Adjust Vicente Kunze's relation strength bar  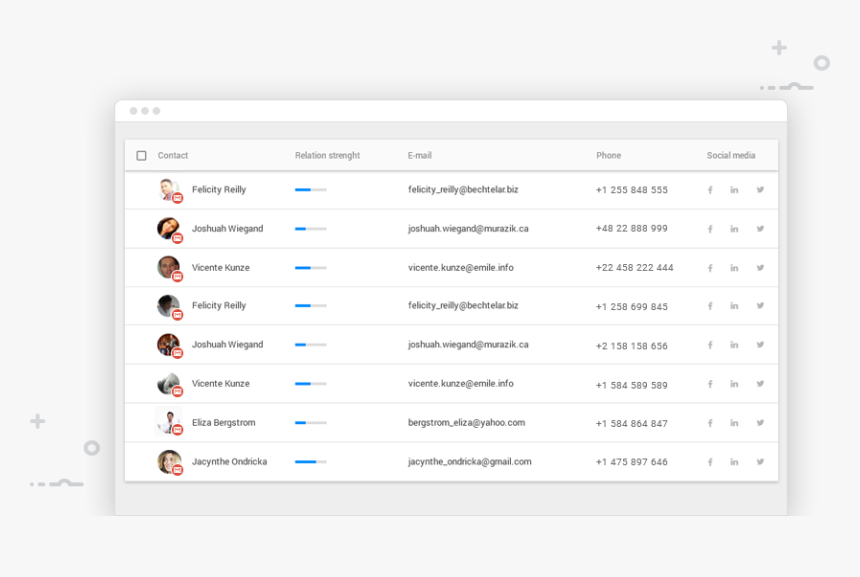[x=310, y=267]
